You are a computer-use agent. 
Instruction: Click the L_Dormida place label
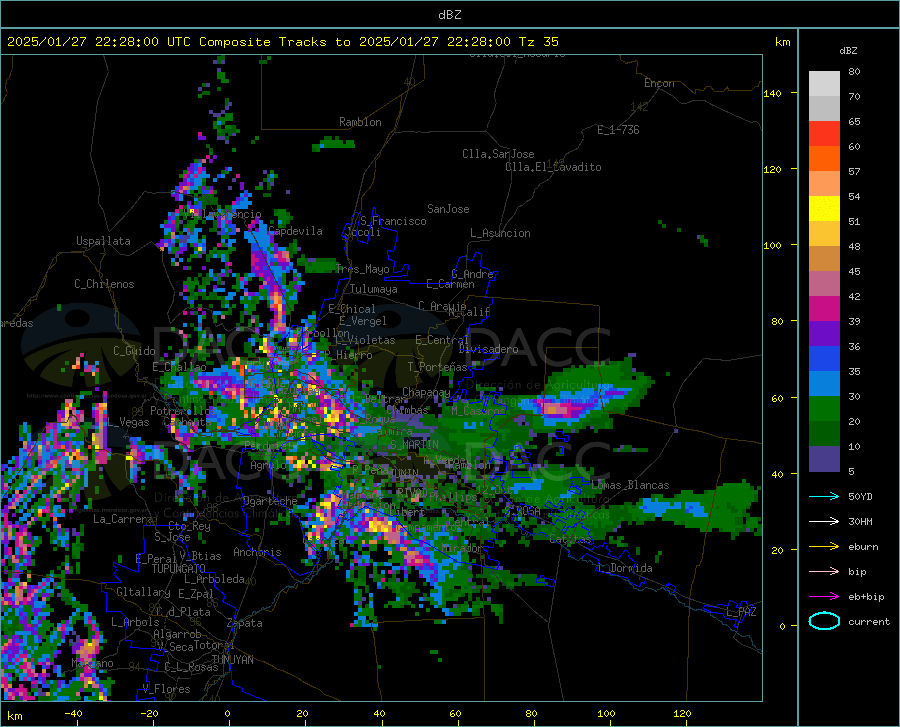(x=625, y=568)
